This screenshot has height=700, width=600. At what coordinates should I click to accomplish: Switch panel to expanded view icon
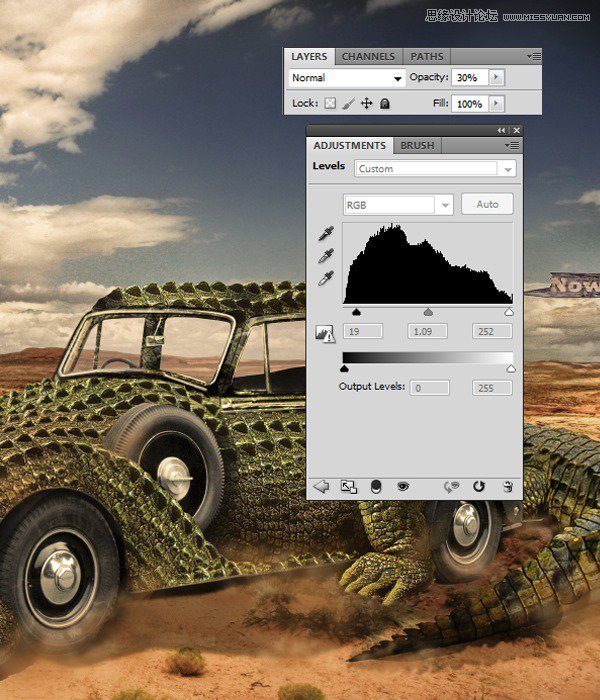(349, 487)
